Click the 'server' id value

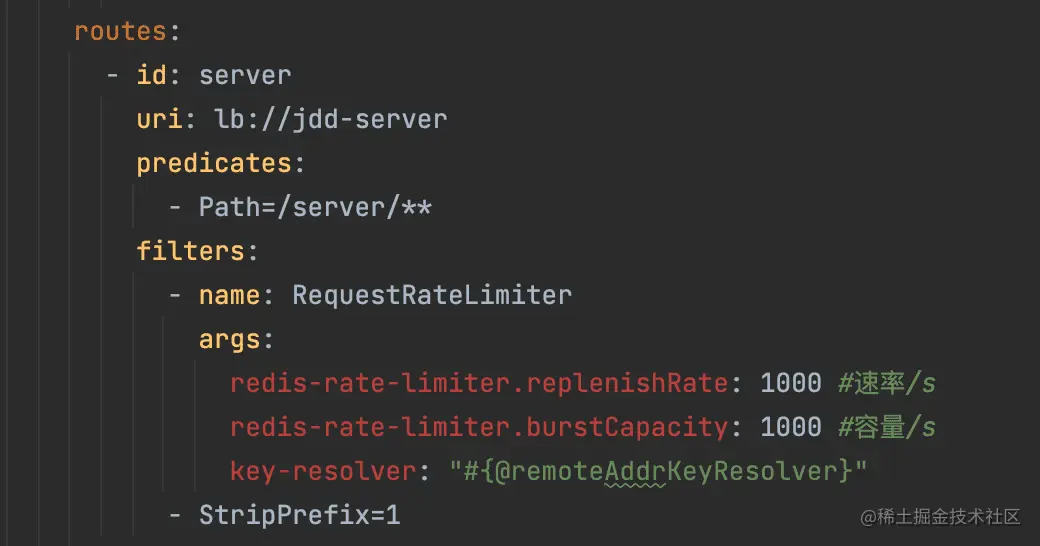click(x=245, y=76)
